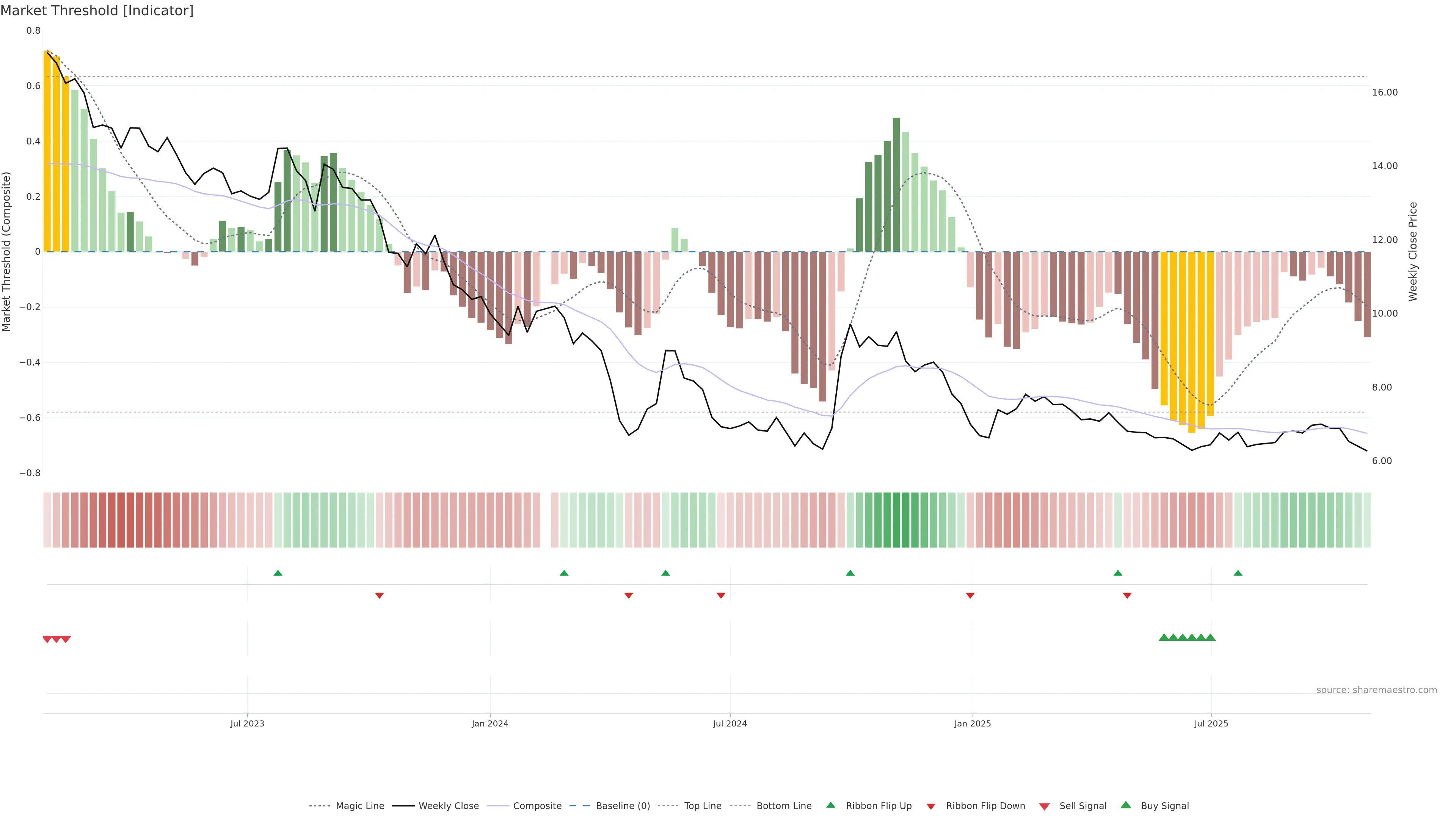Click the Ribbon Flip Up legend triangle

[830, 805]
